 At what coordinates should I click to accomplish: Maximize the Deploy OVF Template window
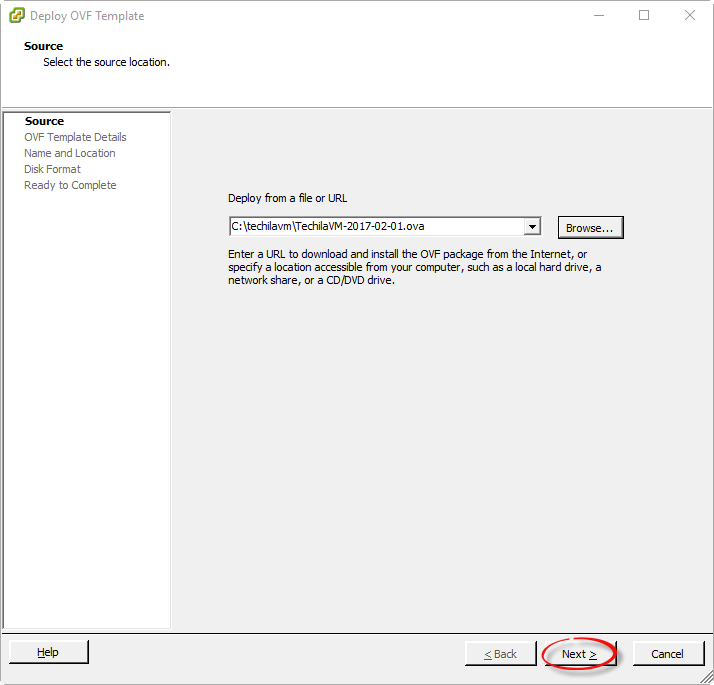click(x=644, y=16)
